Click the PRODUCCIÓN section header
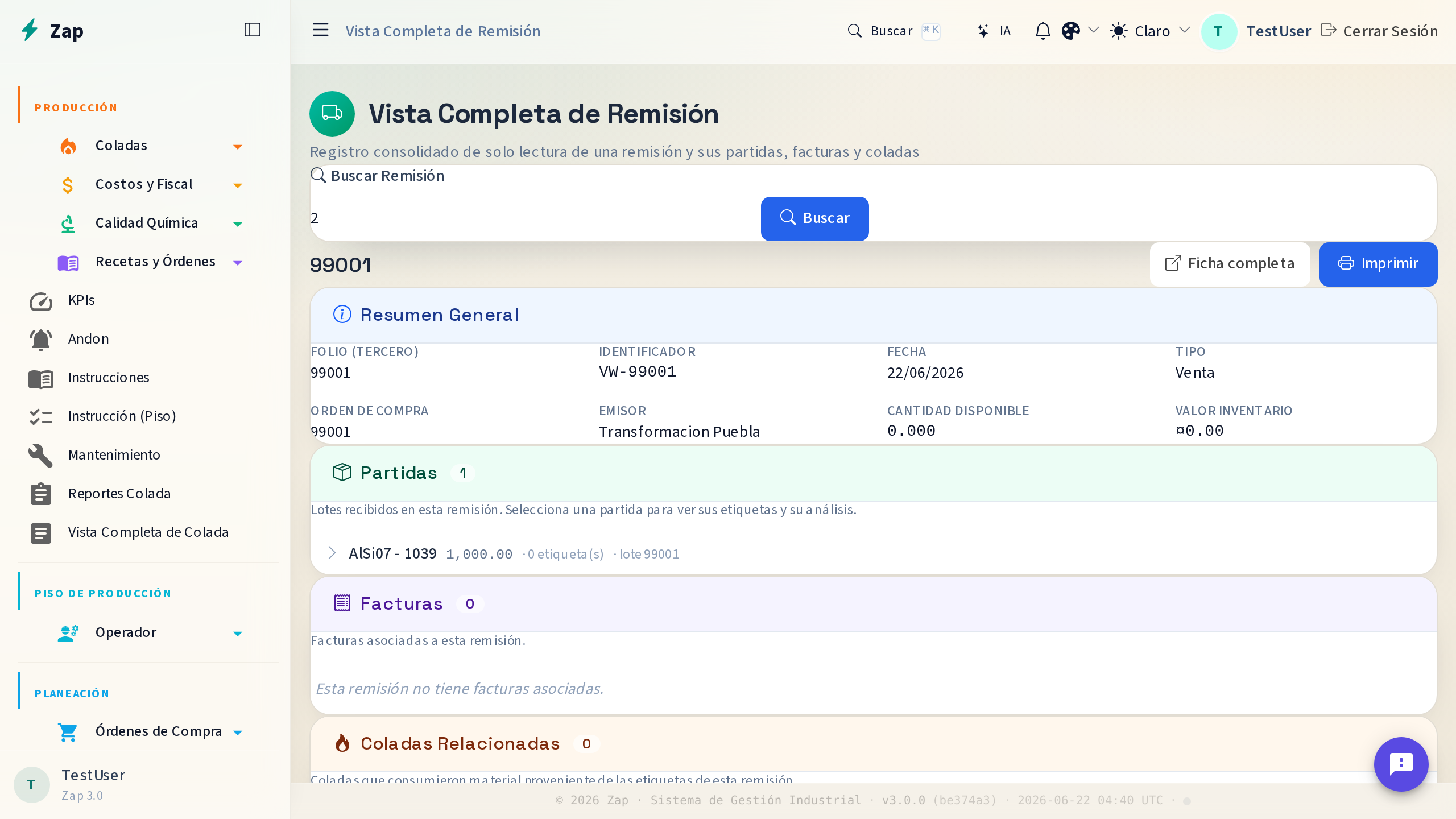The width and height of the screenshot is (1456, 819). [x=76, y=107]
